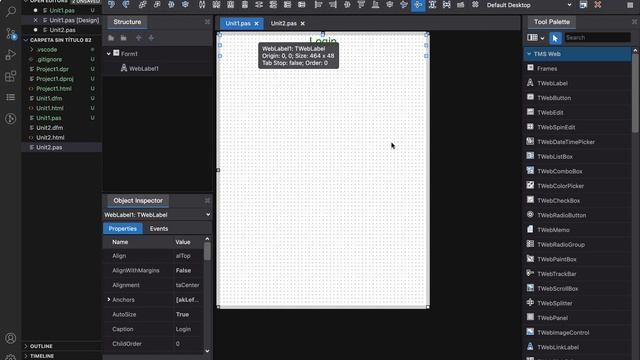Select the Tool Palette panel tab

tap(552, 22)
